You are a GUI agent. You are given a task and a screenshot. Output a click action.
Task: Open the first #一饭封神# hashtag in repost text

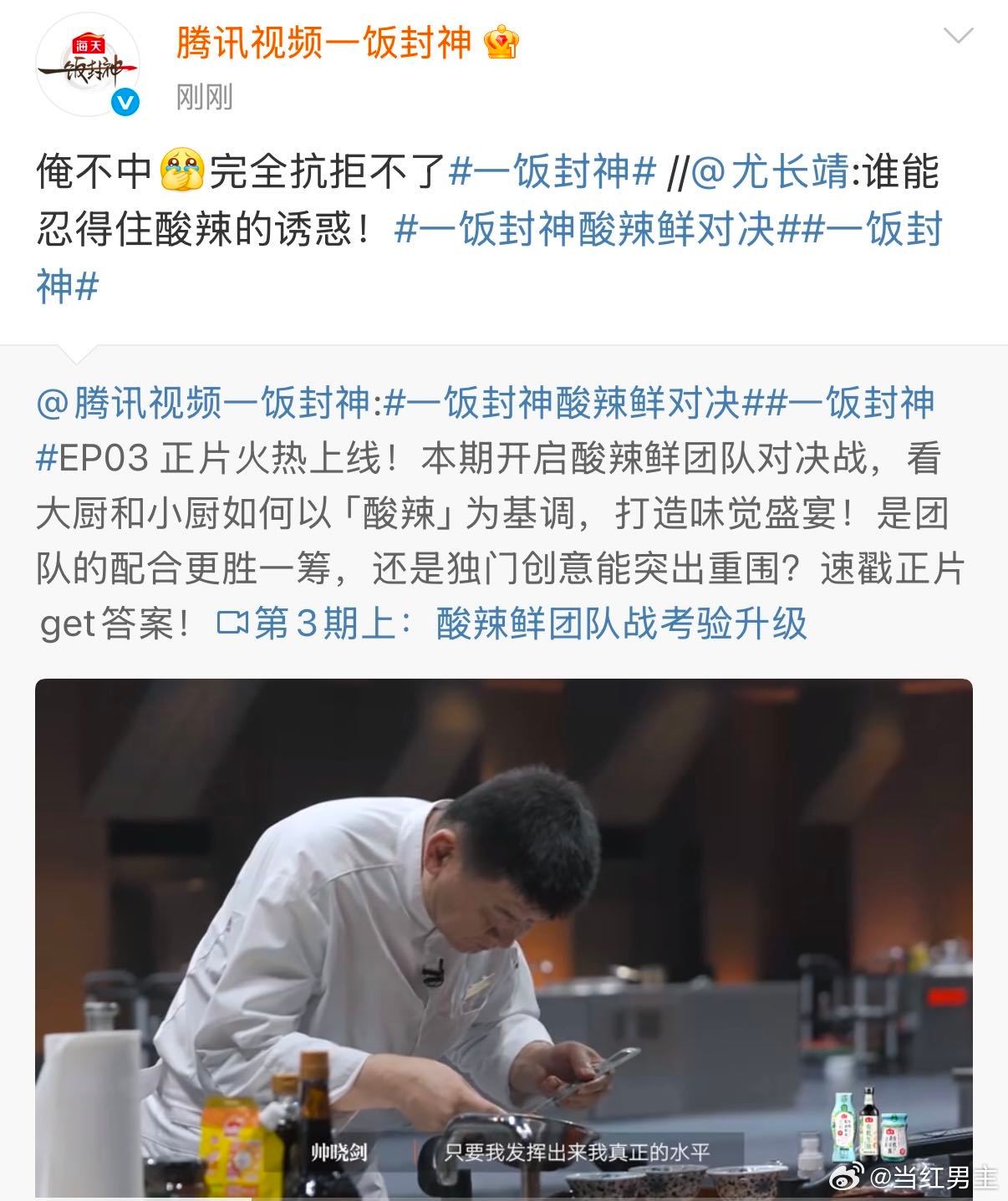tap(552, 172)
